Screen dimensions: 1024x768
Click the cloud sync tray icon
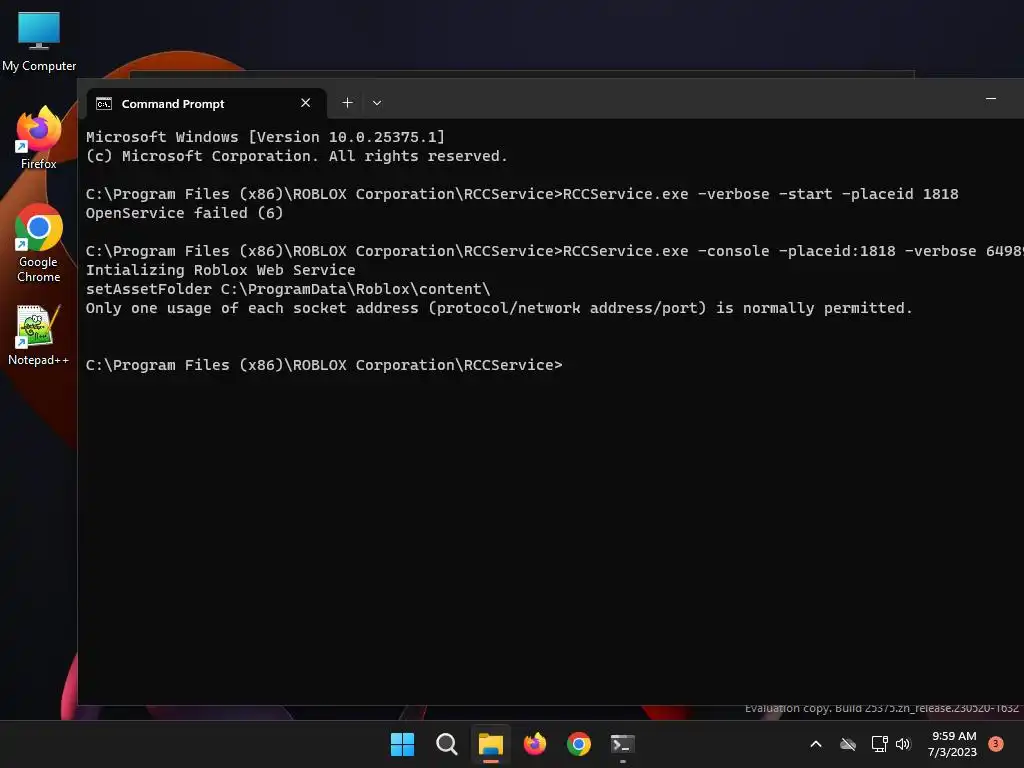848,744
